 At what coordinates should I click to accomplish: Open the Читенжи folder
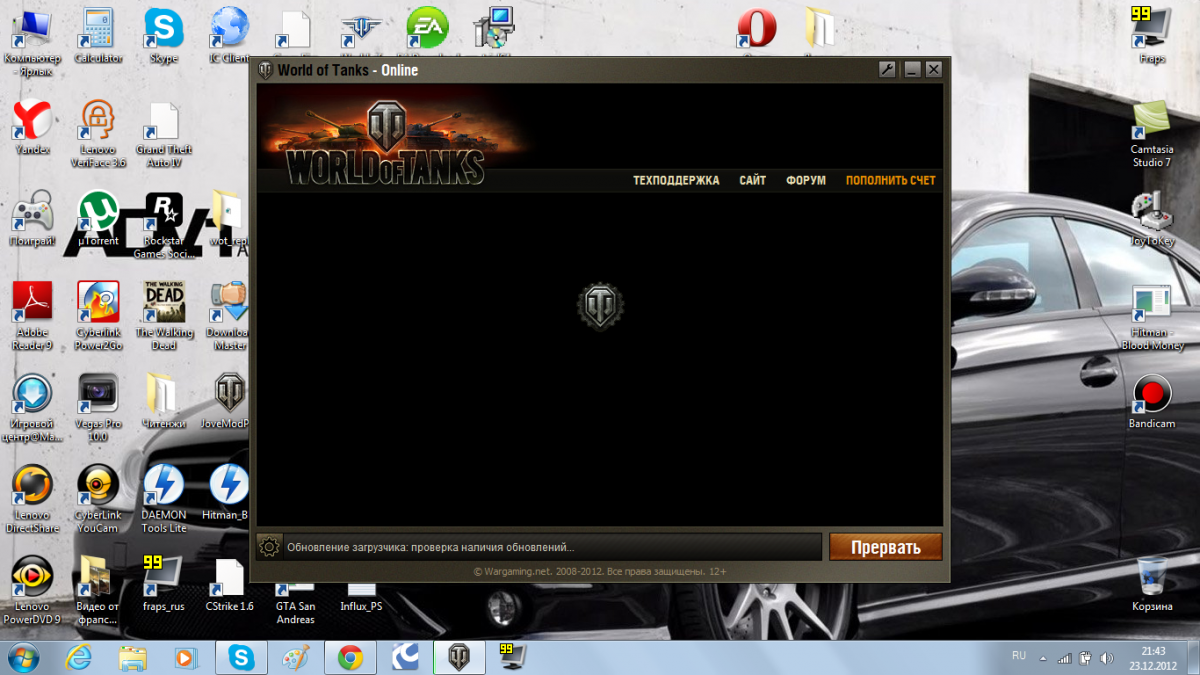point(163,400)
